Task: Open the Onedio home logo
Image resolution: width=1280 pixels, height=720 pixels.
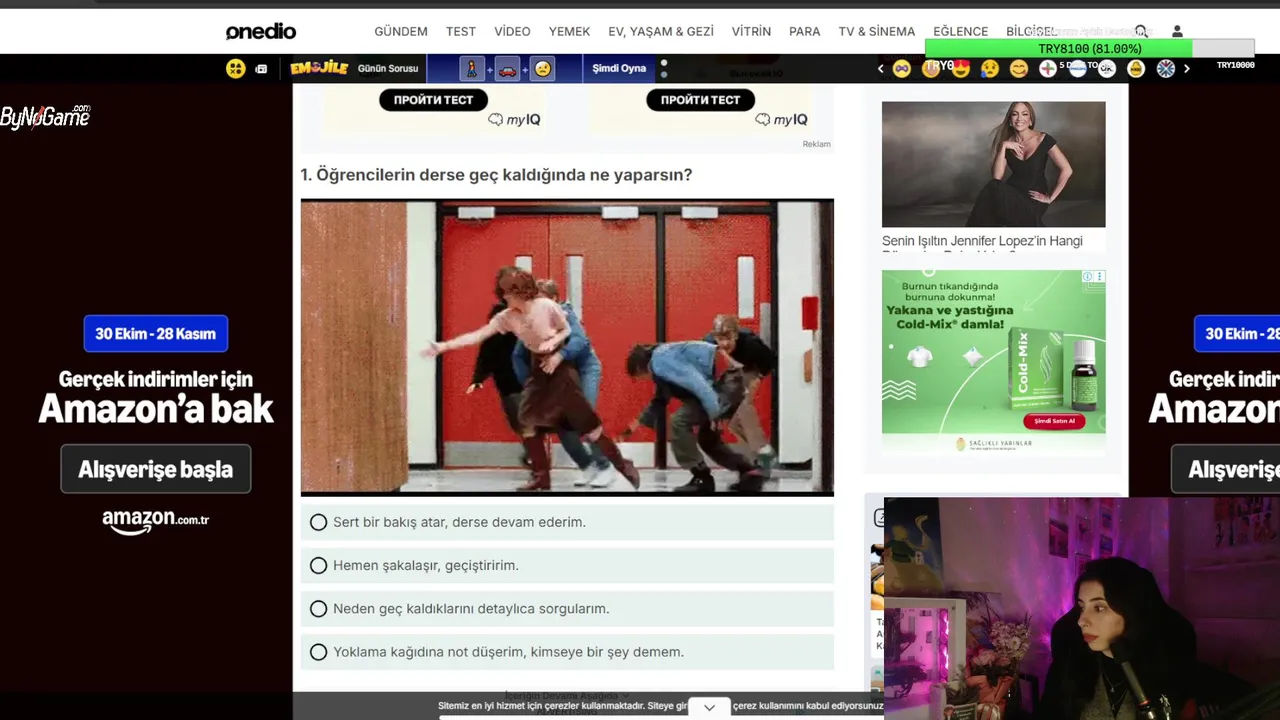Action: [261, 32]
